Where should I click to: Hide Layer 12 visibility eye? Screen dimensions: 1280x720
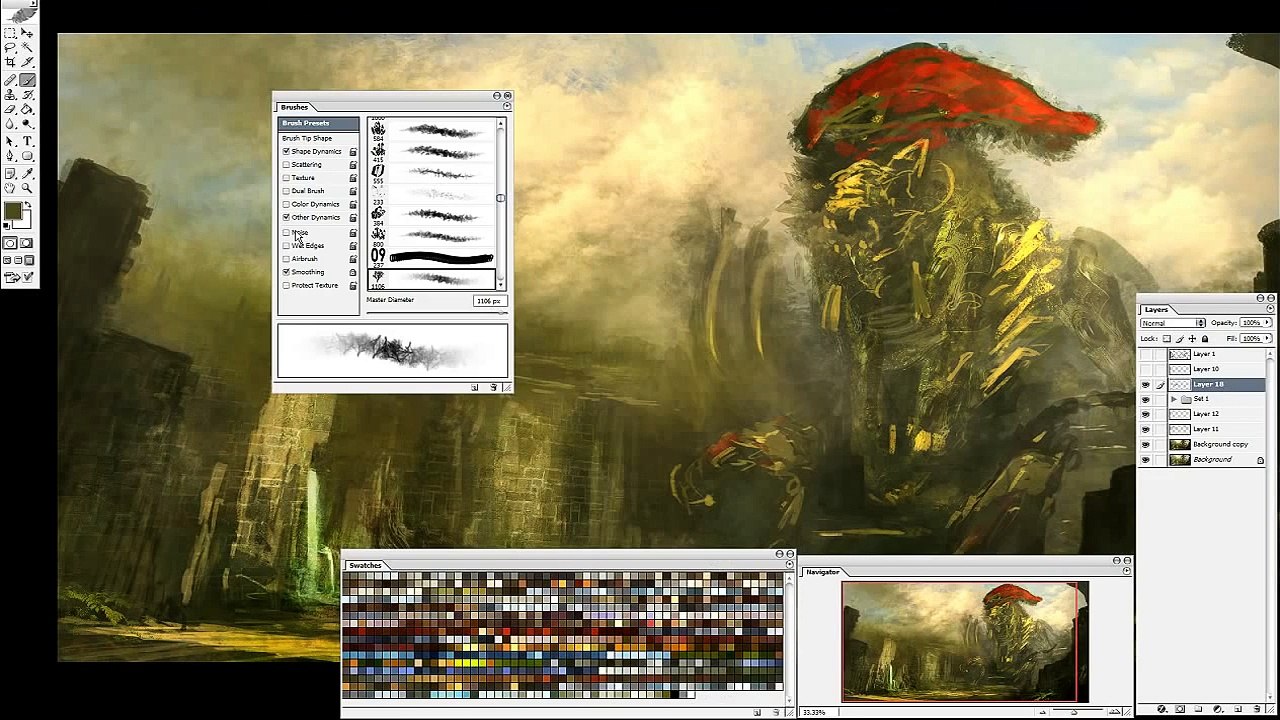point(1145,414)
